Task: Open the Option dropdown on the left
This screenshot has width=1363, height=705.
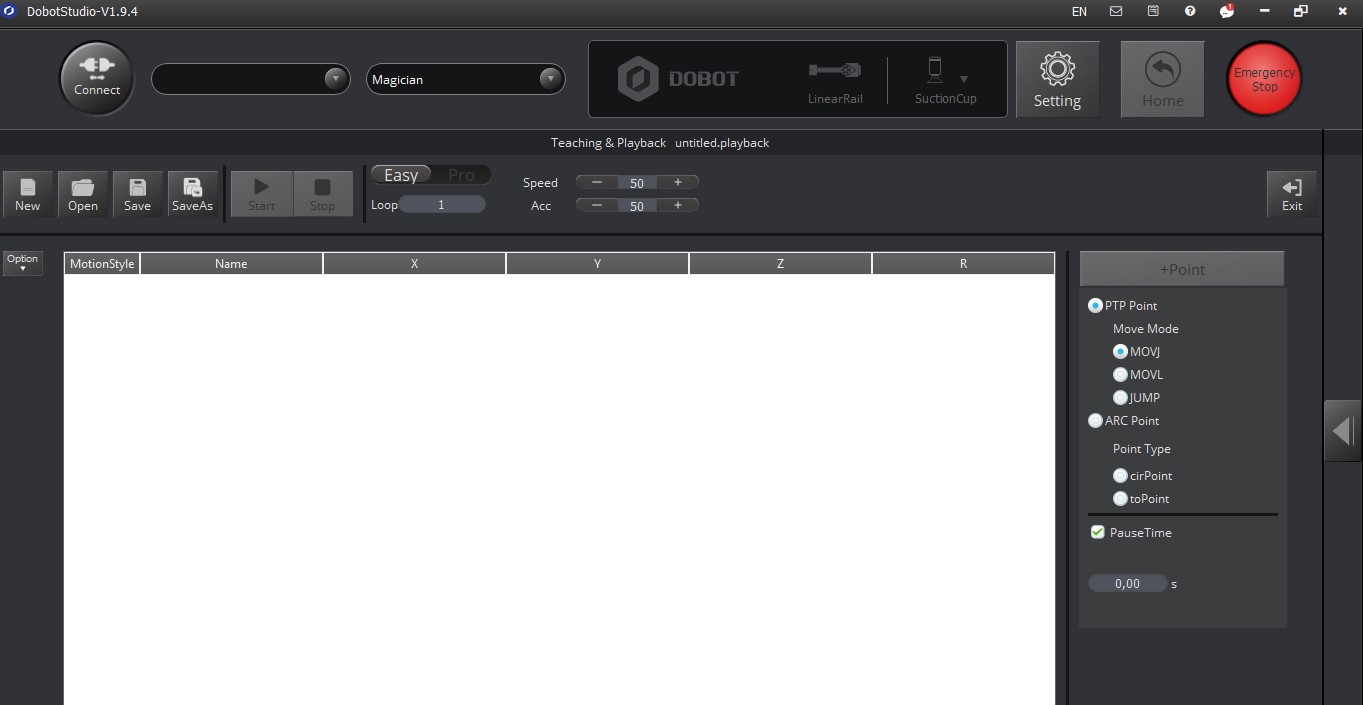Action: (x=22, y=263)
